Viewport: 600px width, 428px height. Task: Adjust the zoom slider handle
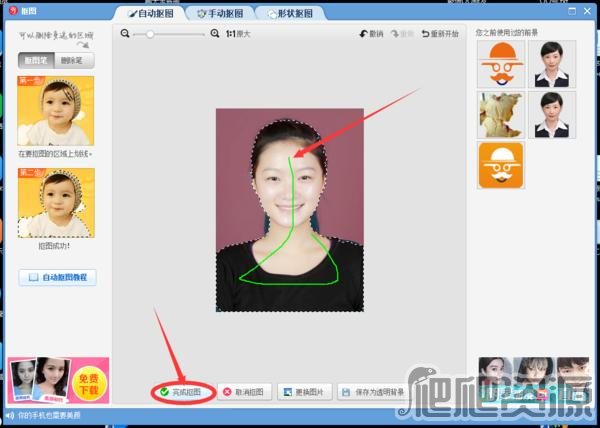150,34
